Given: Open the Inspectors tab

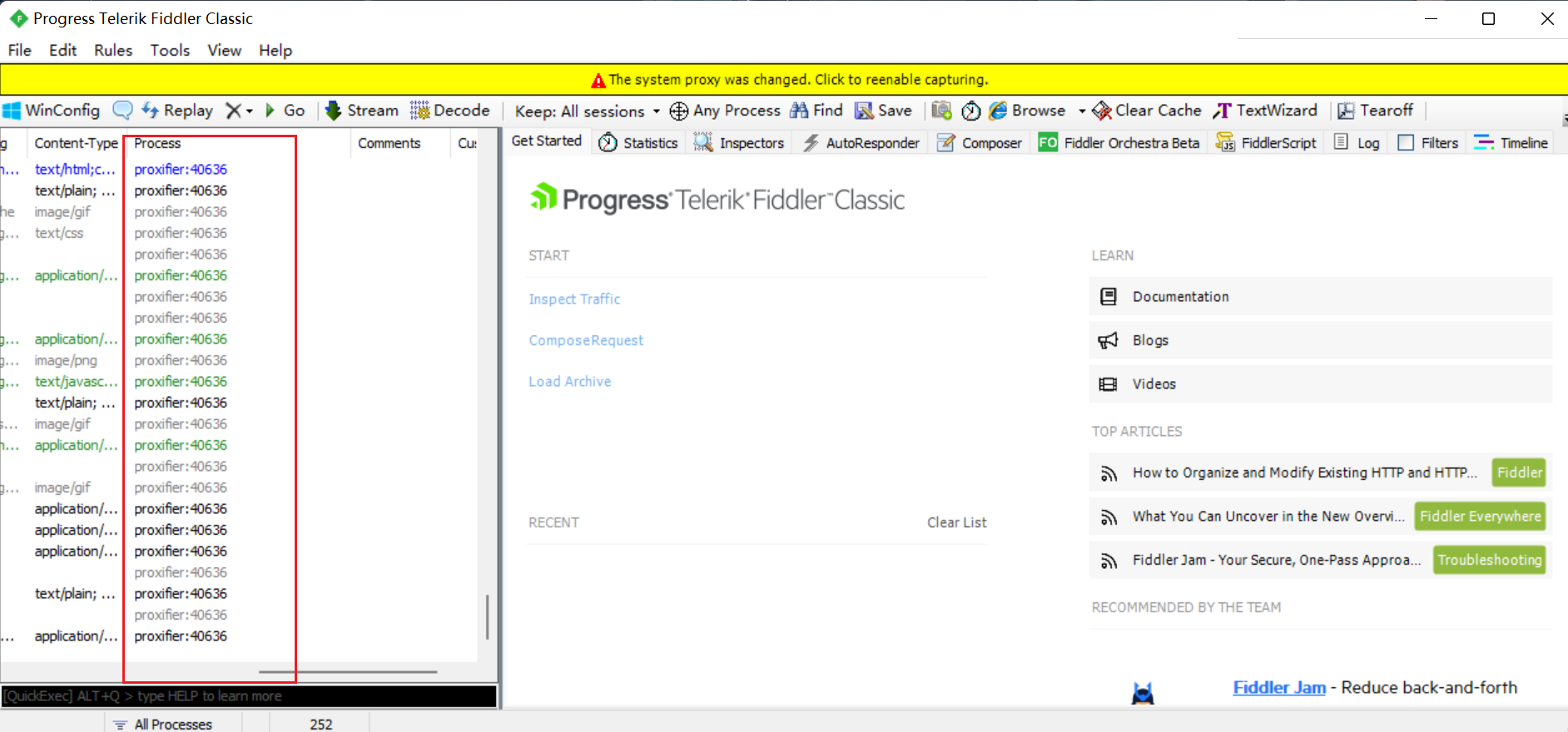Looking at the screenshot, I should (x=739, y=143).
